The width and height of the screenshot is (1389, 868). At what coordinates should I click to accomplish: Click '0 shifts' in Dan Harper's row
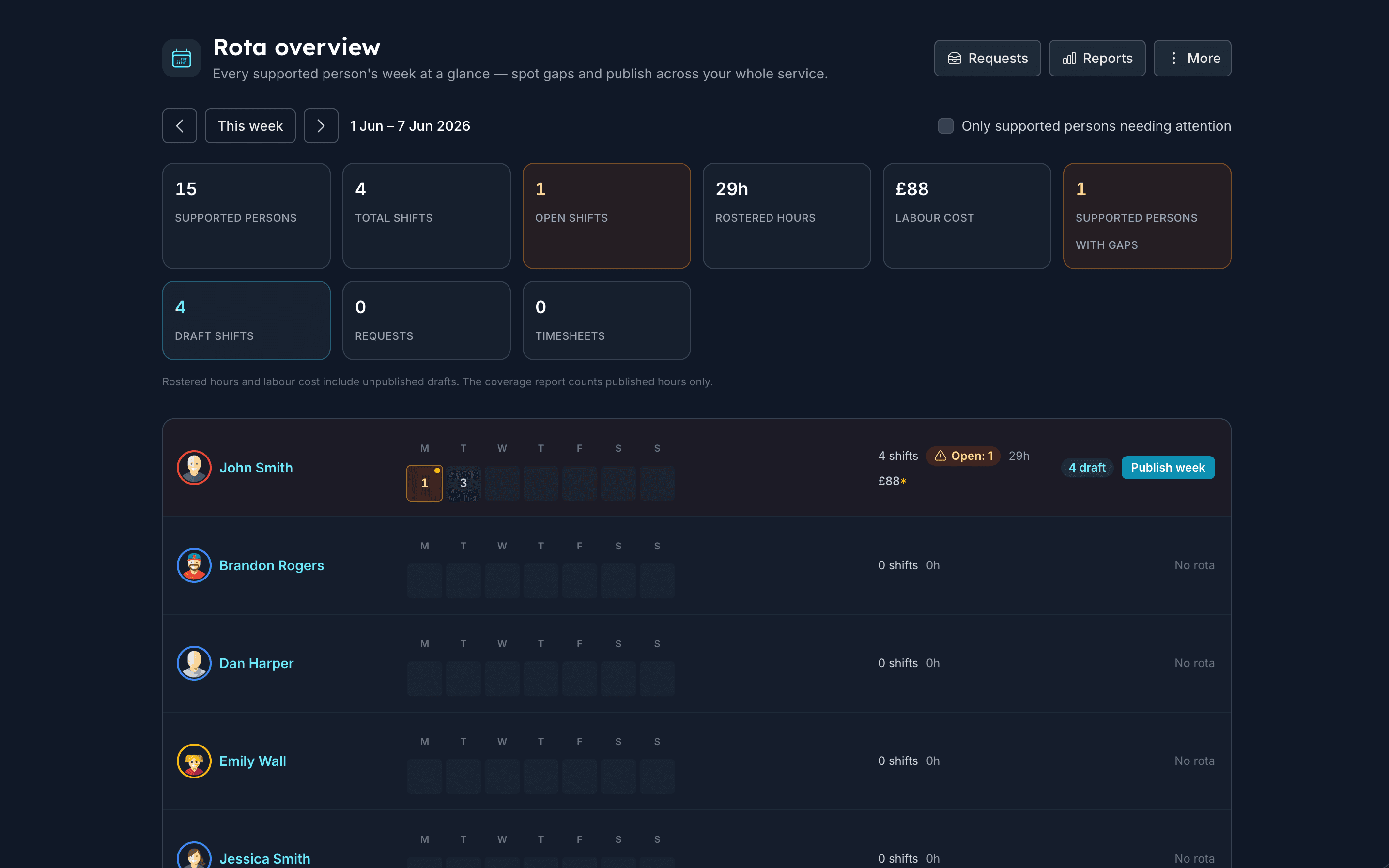[x=898, y=663]
